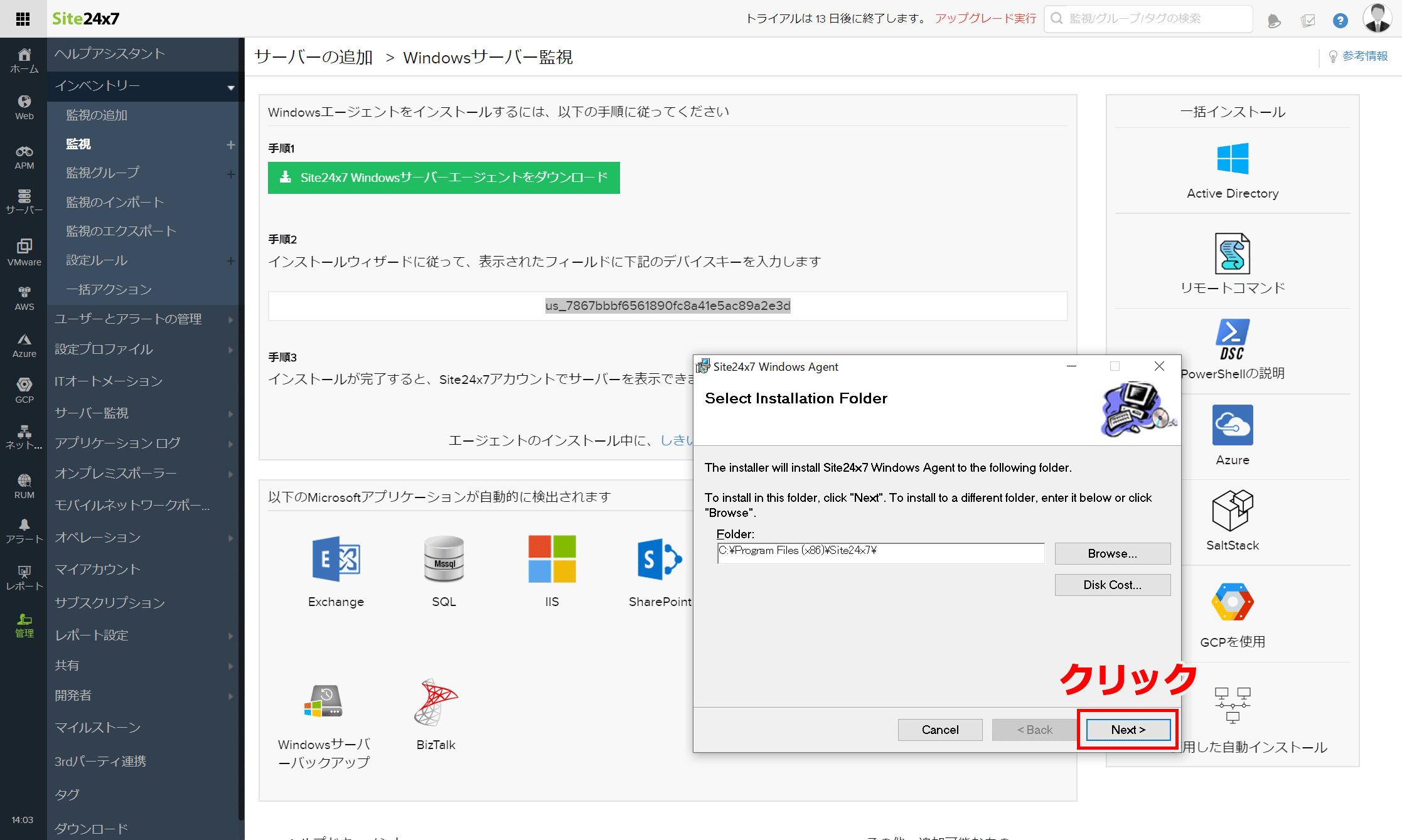The image size is (1402, 840).
Task: Select Active Directory bulk install icon
Action: [1233, 158]
